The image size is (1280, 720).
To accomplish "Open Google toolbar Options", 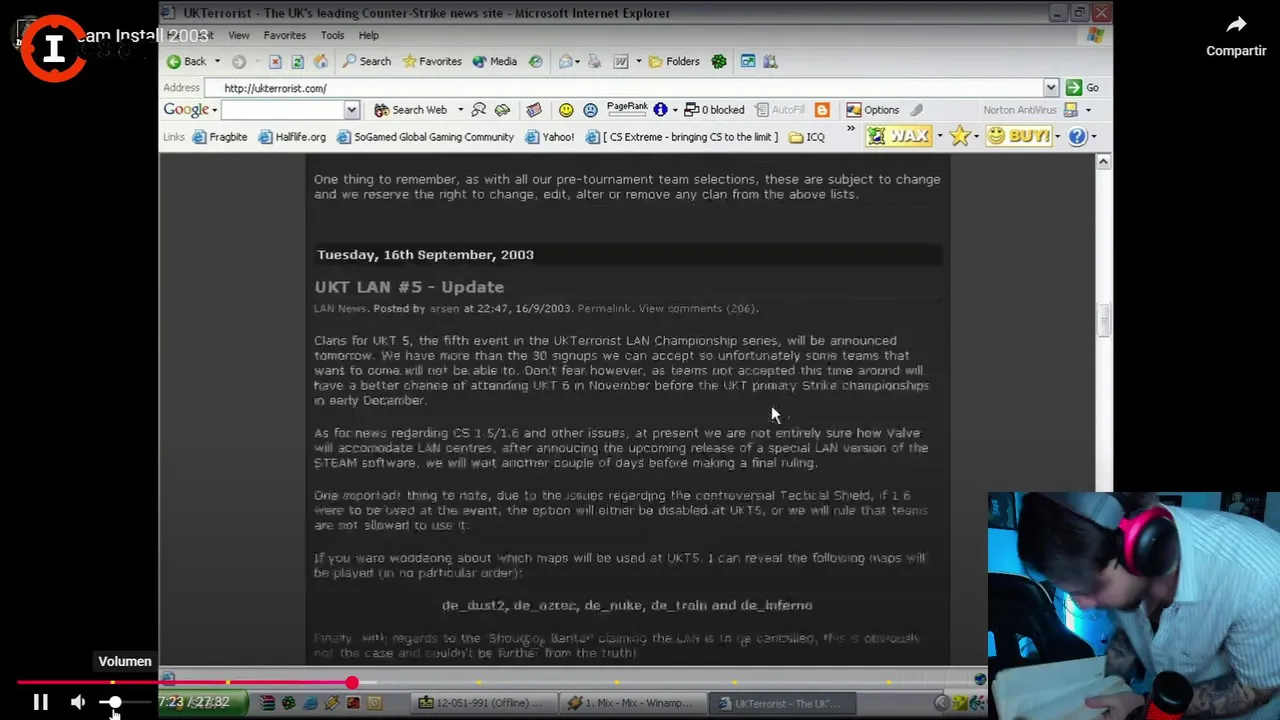I will click(872, 110).
